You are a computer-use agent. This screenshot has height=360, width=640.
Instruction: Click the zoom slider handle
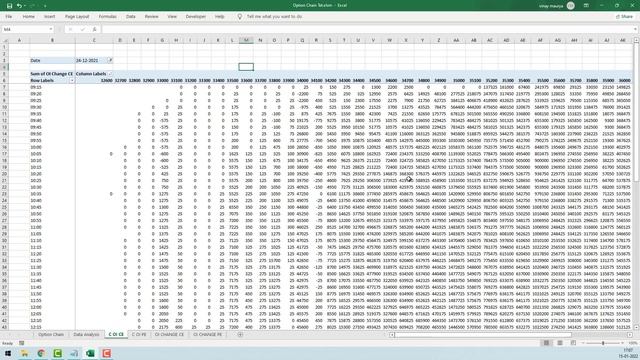pyautogui.click(x=603, y=343)
